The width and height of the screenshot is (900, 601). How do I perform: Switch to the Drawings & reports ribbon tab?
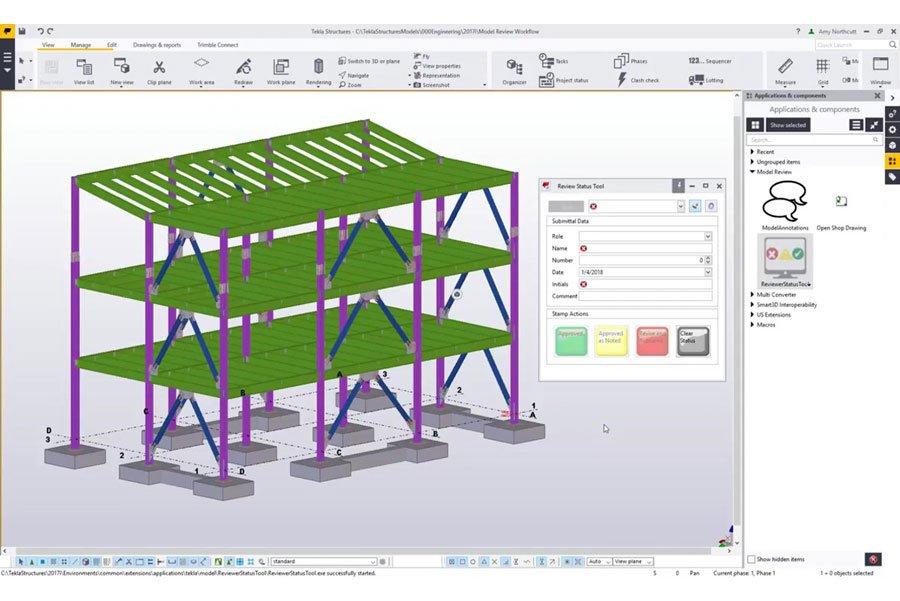pyautogui.click(x=156, y=44)
